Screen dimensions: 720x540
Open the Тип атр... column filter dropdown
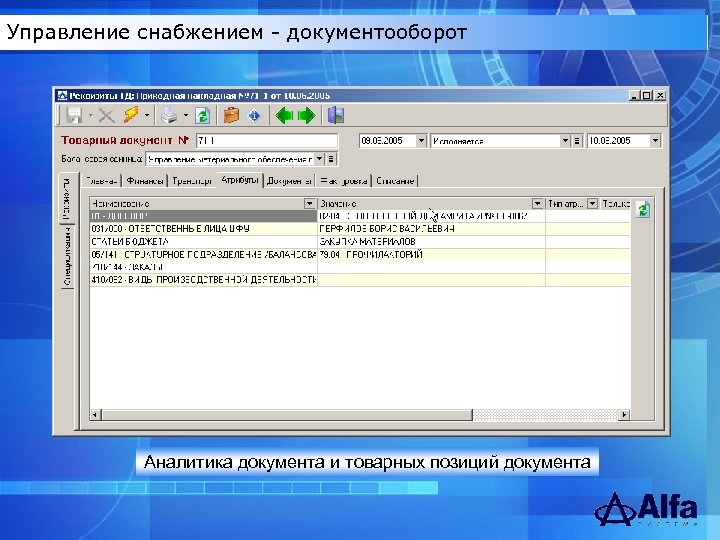click(x=593, y=203)
